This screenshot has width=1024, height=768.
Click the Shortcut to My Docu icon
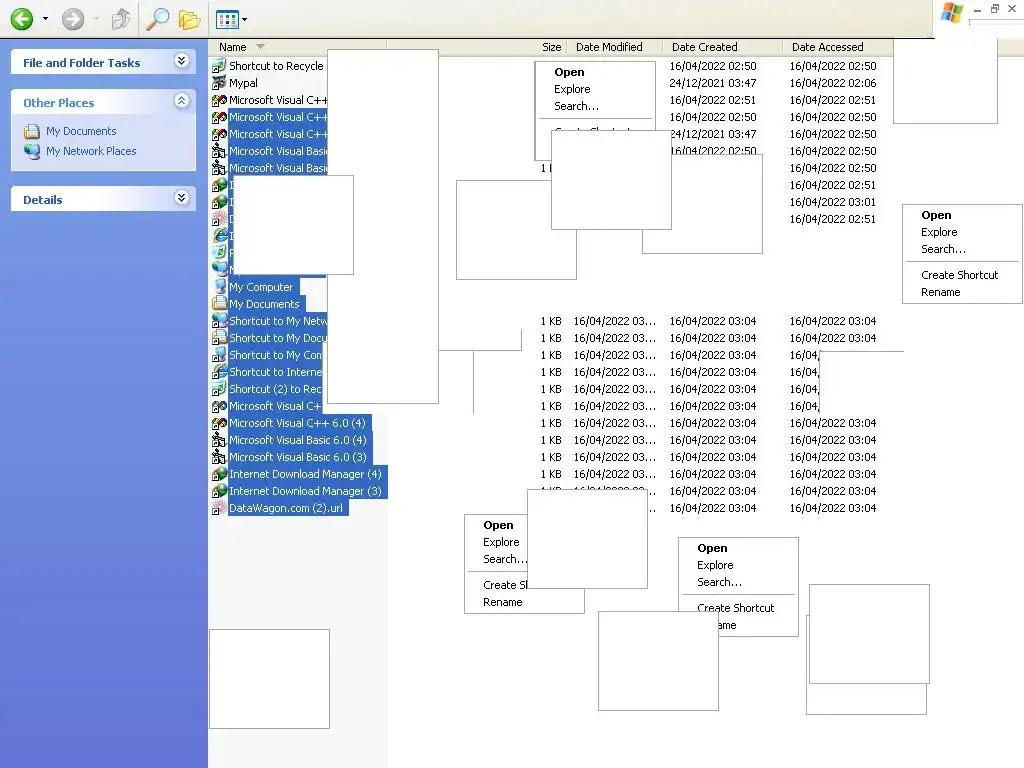tap(219, 338)
